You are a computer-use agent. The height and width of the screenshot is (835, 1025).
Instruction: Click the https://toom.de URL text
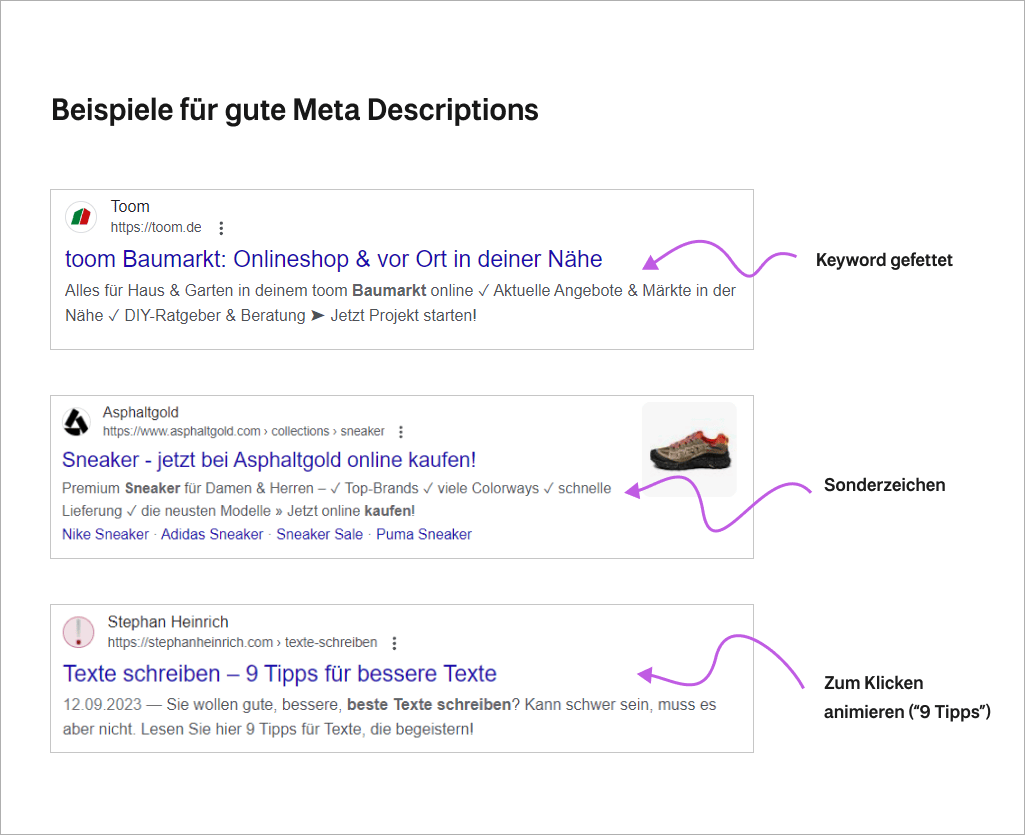156,228
